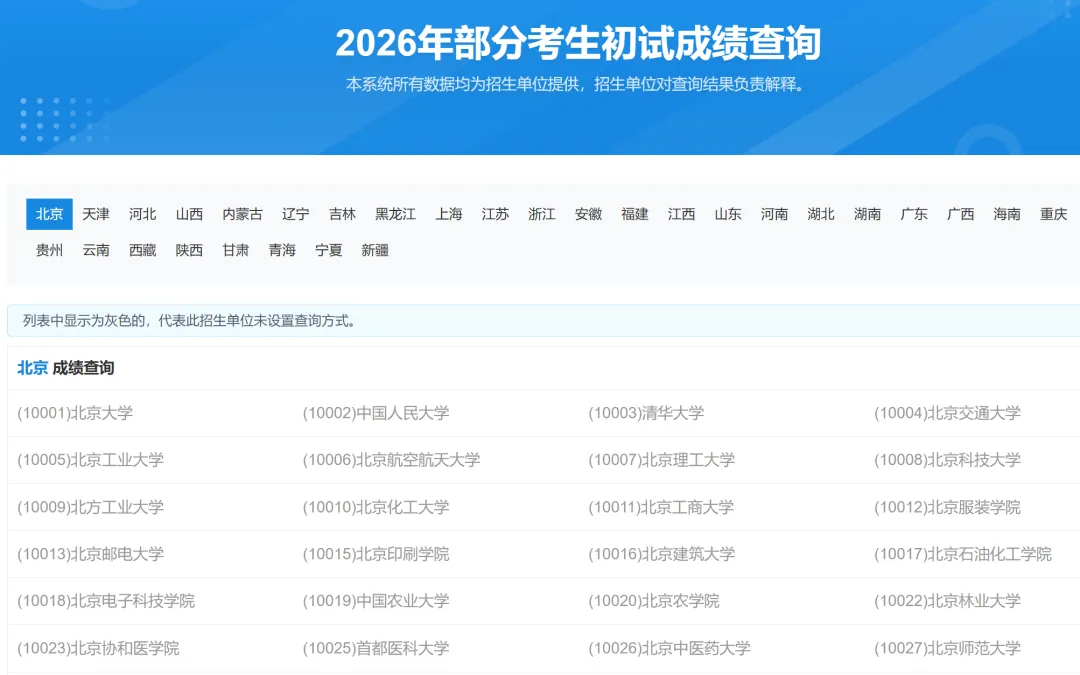Viewport: 1080px width, 675px height.
Task: Open the 宁夏 tab
Action: pyautogui.click(x=329, y=250)
